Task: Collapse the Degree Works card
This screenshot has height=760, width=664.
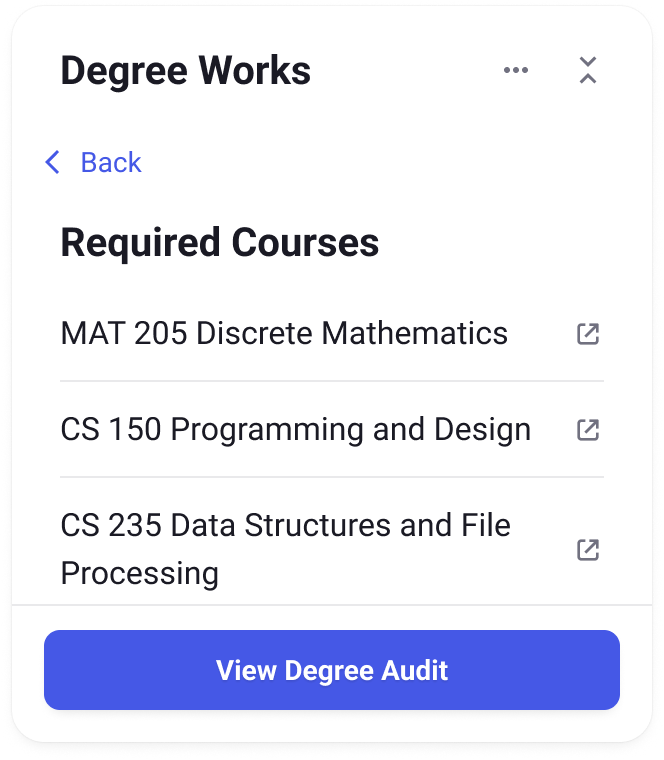Action: point(588,70)
